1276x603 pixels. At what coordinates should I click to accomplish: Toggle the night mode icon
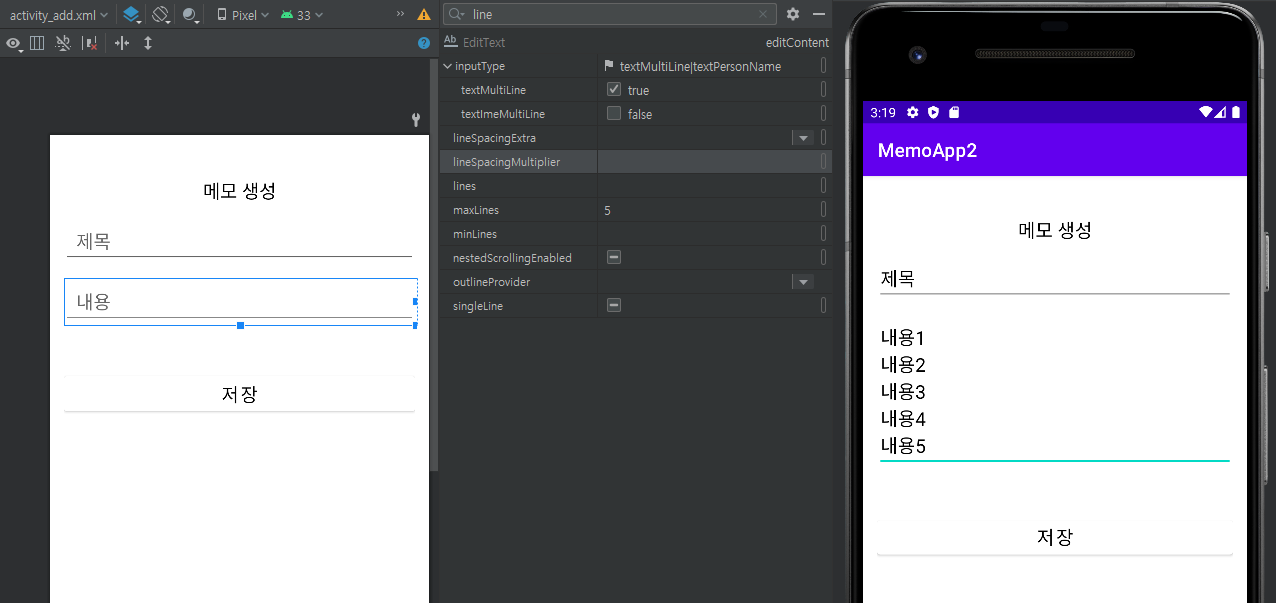[192, 15]
